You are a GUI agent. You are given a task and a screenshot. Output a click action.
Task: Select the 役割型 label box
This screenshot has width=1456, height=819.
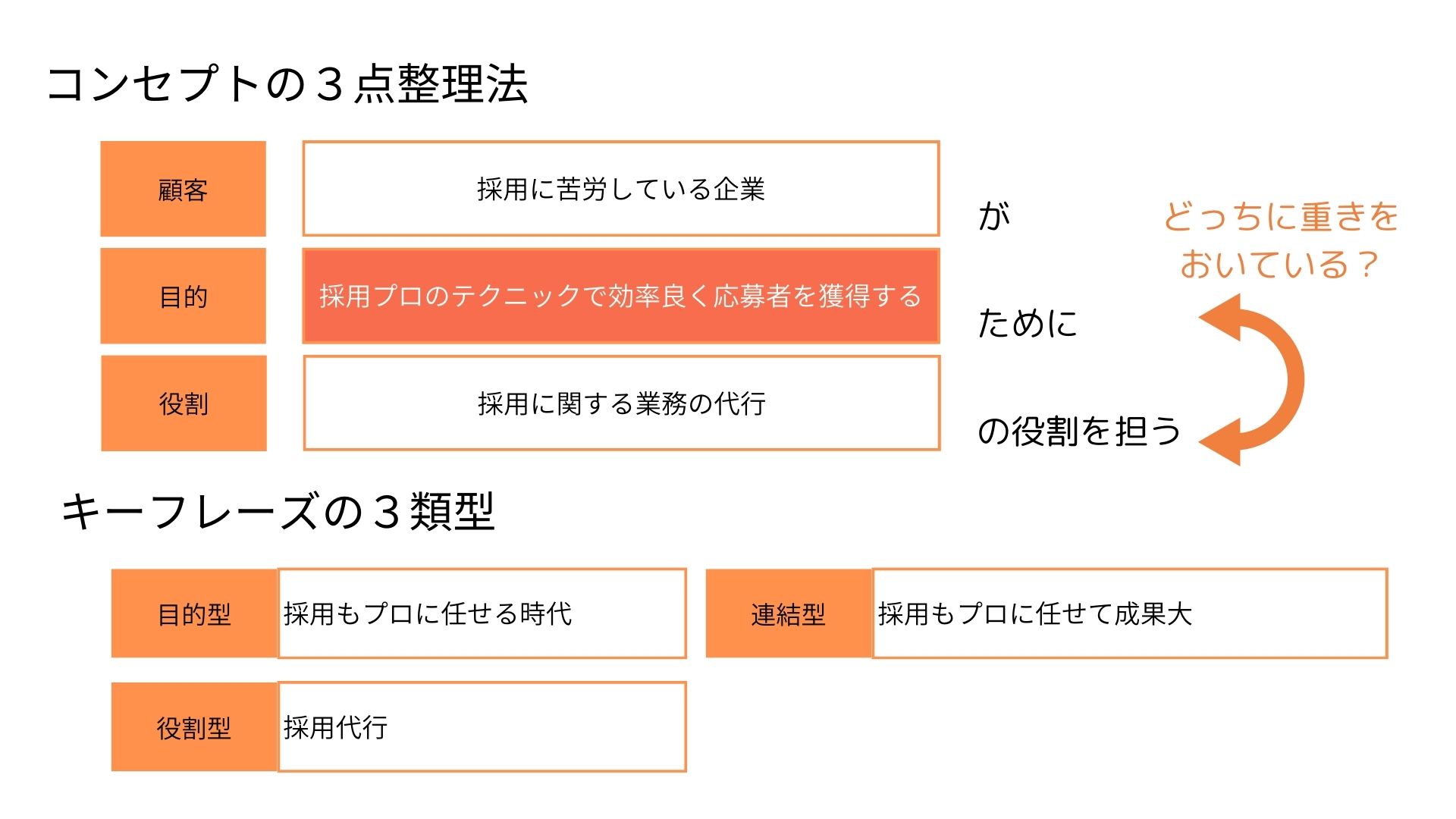click(x=194, y=727)
